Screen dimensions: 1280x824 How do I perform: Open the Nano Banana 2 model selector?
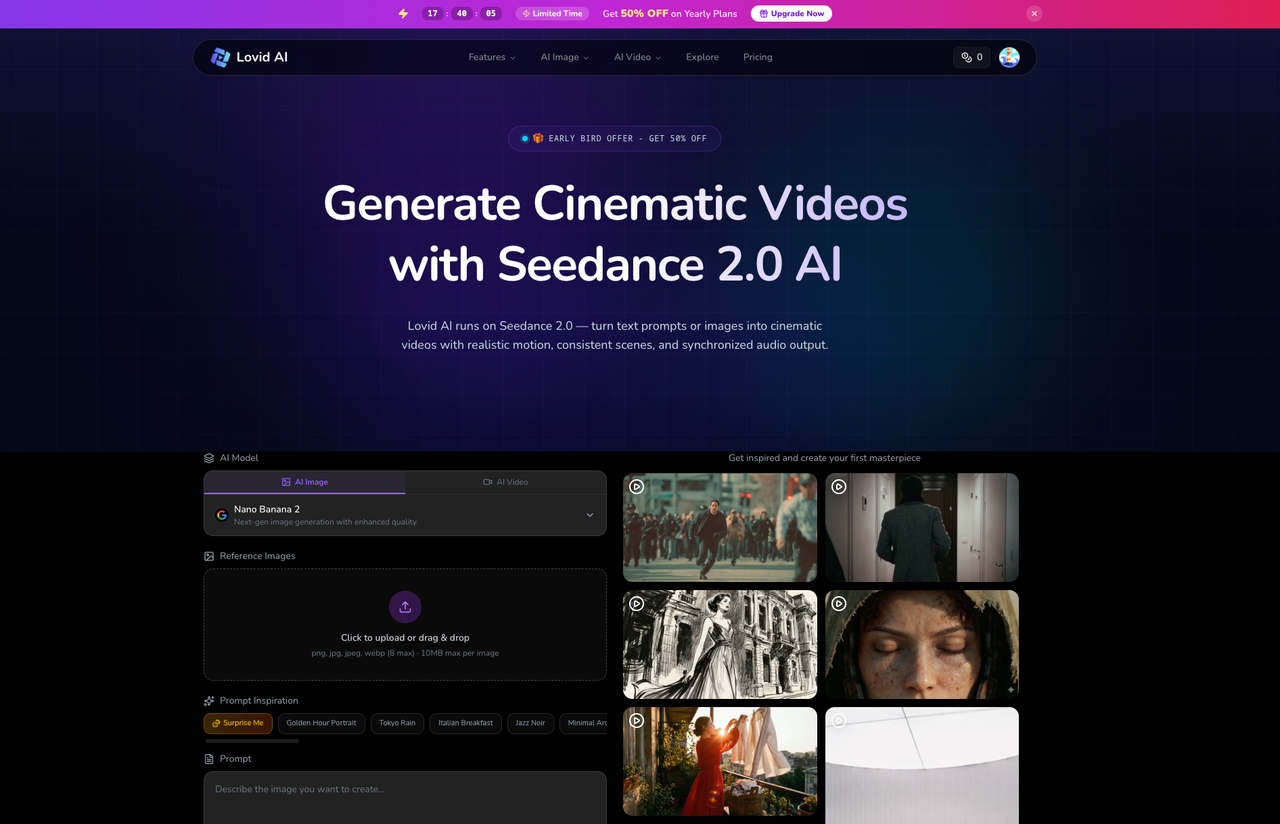pos(405,515)
